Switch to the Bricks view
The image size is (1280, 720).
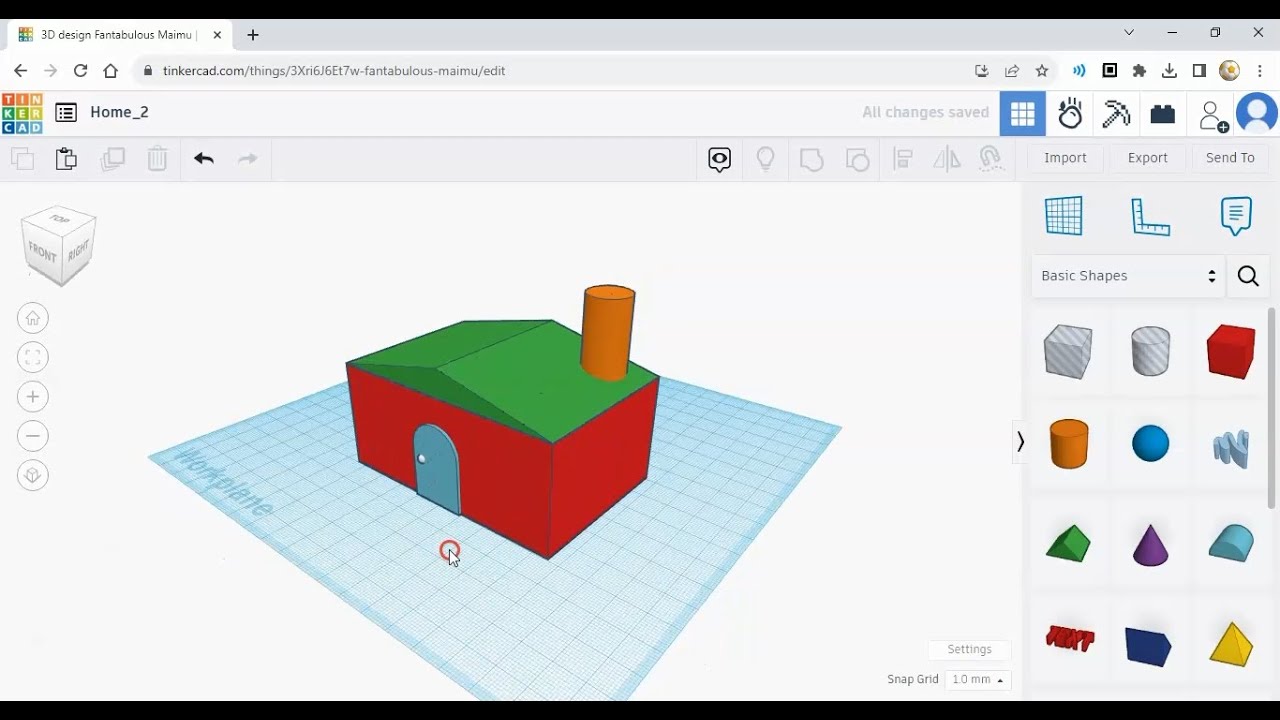(x=1162, y=114)
